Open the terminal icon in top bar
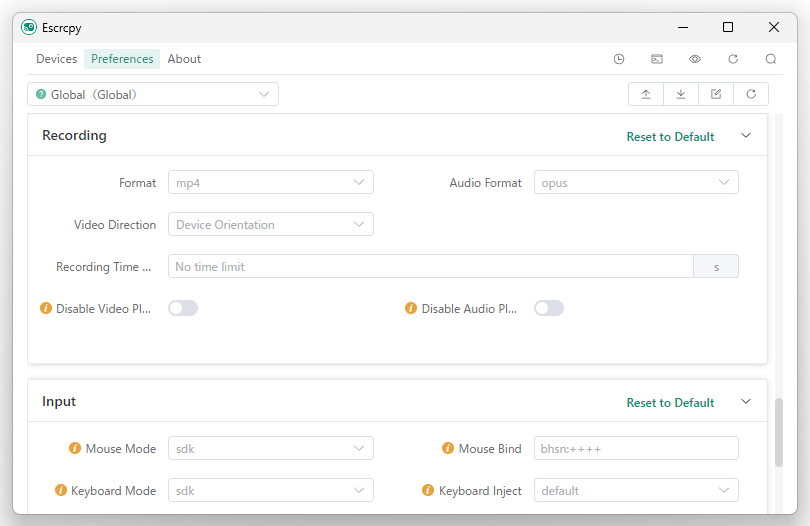 657,59
